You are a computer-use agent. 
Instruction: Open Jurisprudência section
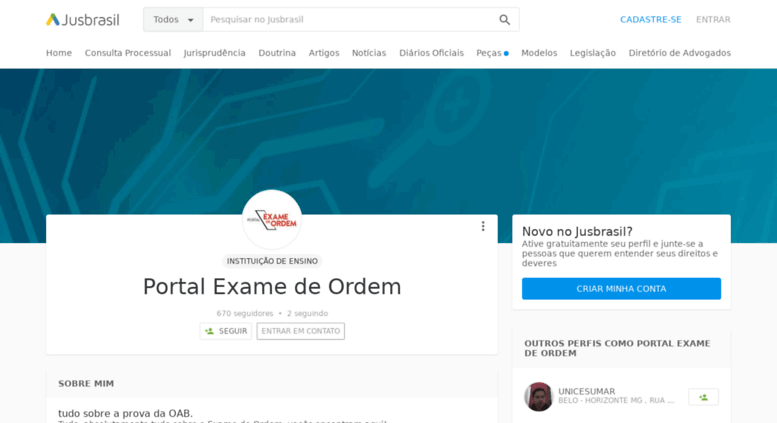[215, 53]
